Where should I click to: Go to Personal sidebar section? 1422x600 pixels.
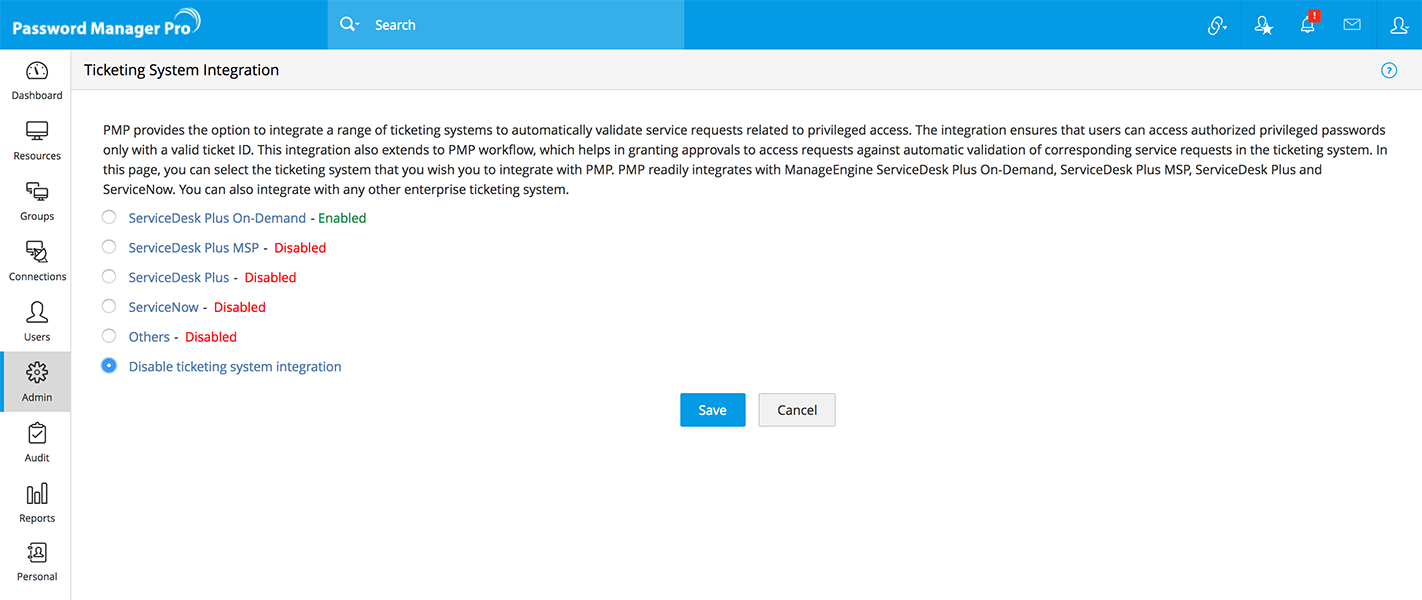click(36, 562)
